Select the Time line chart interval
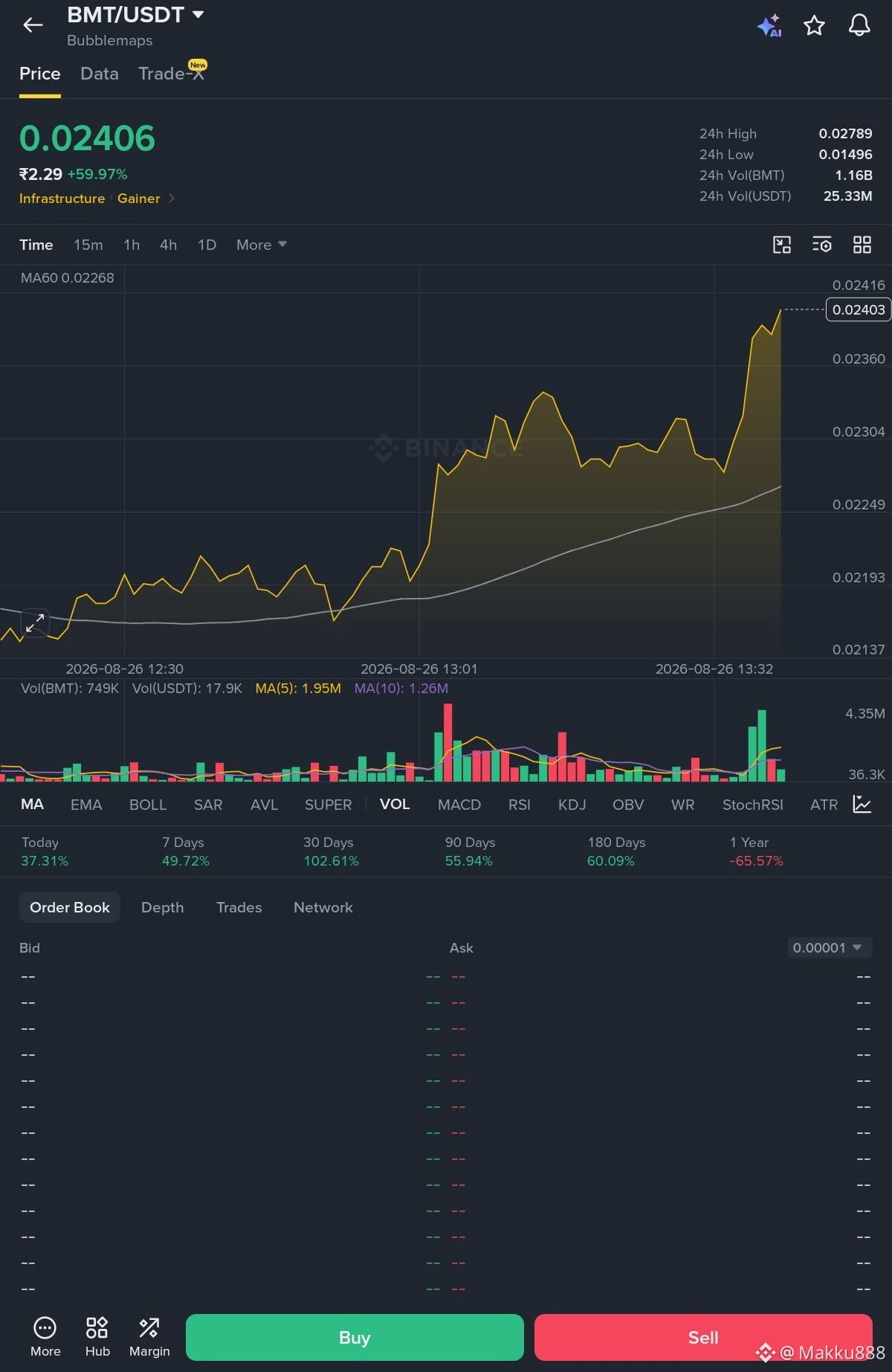This screenshot has height=1372, width=892. (x=36, y=245)
